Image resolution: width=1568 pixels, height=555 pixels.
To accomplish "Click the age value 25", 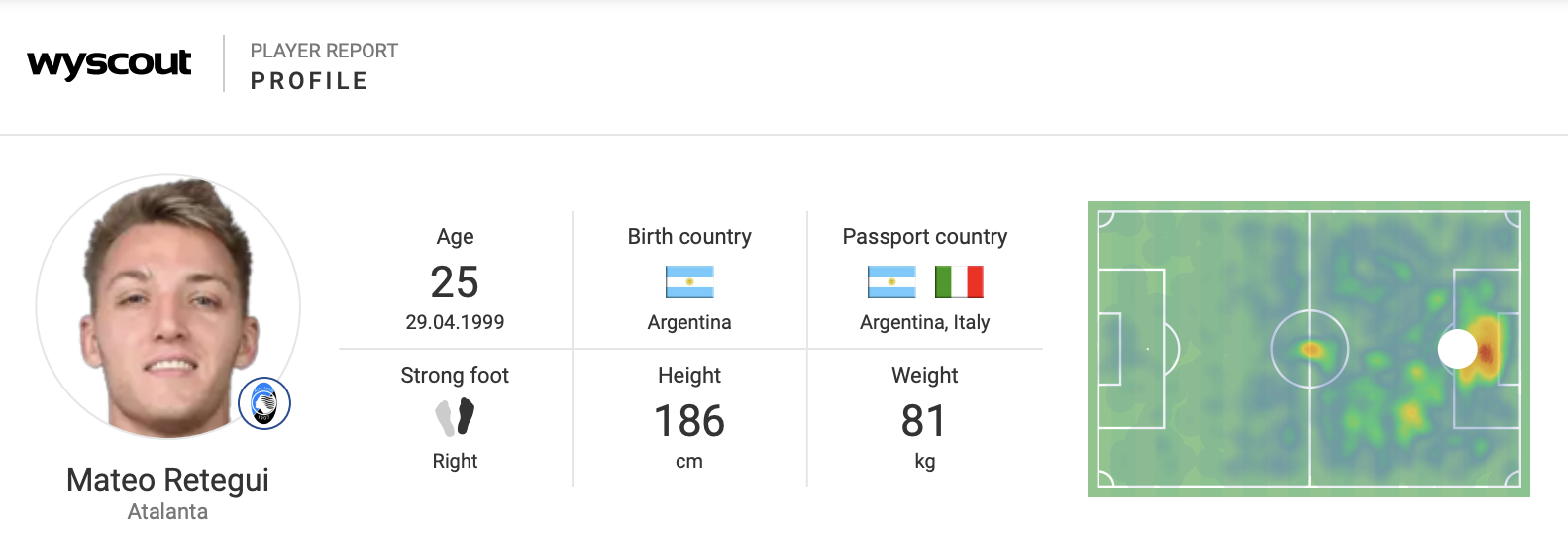I will click(x=455, y=282).
